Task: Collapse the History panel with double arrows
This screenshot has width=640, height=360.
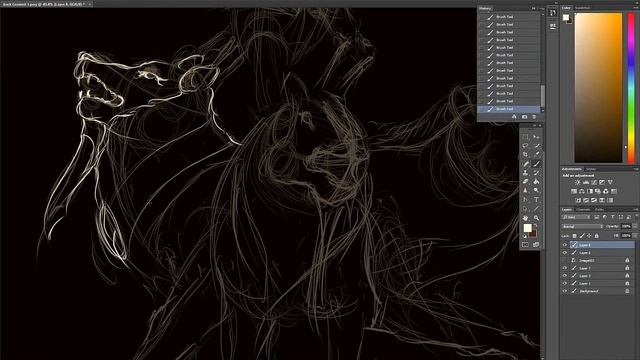Action: tap(533, 8)
